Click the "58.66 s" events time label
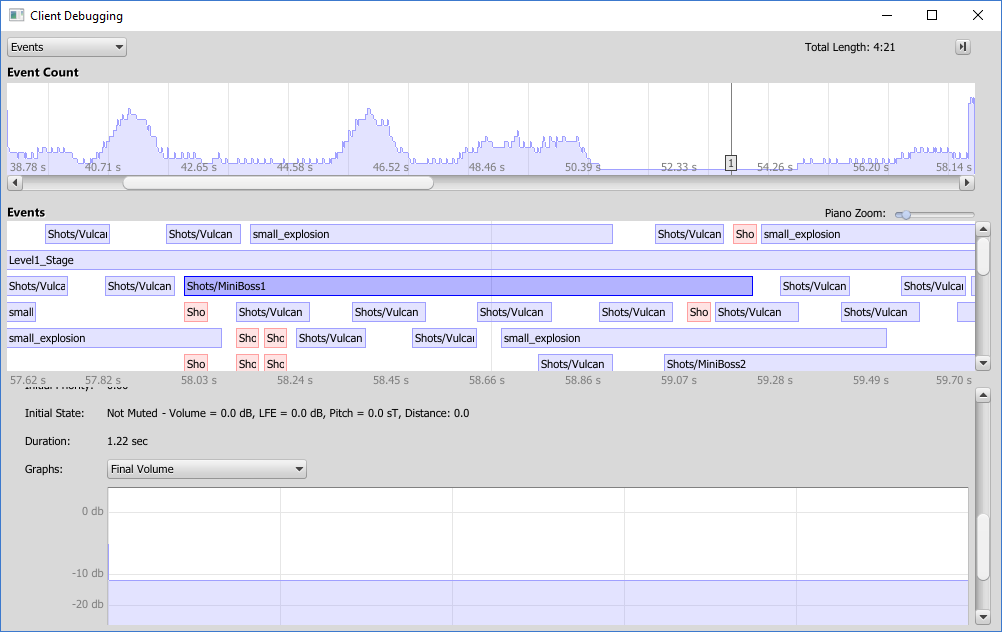The image size is (1002, 632). coord(487,380)
